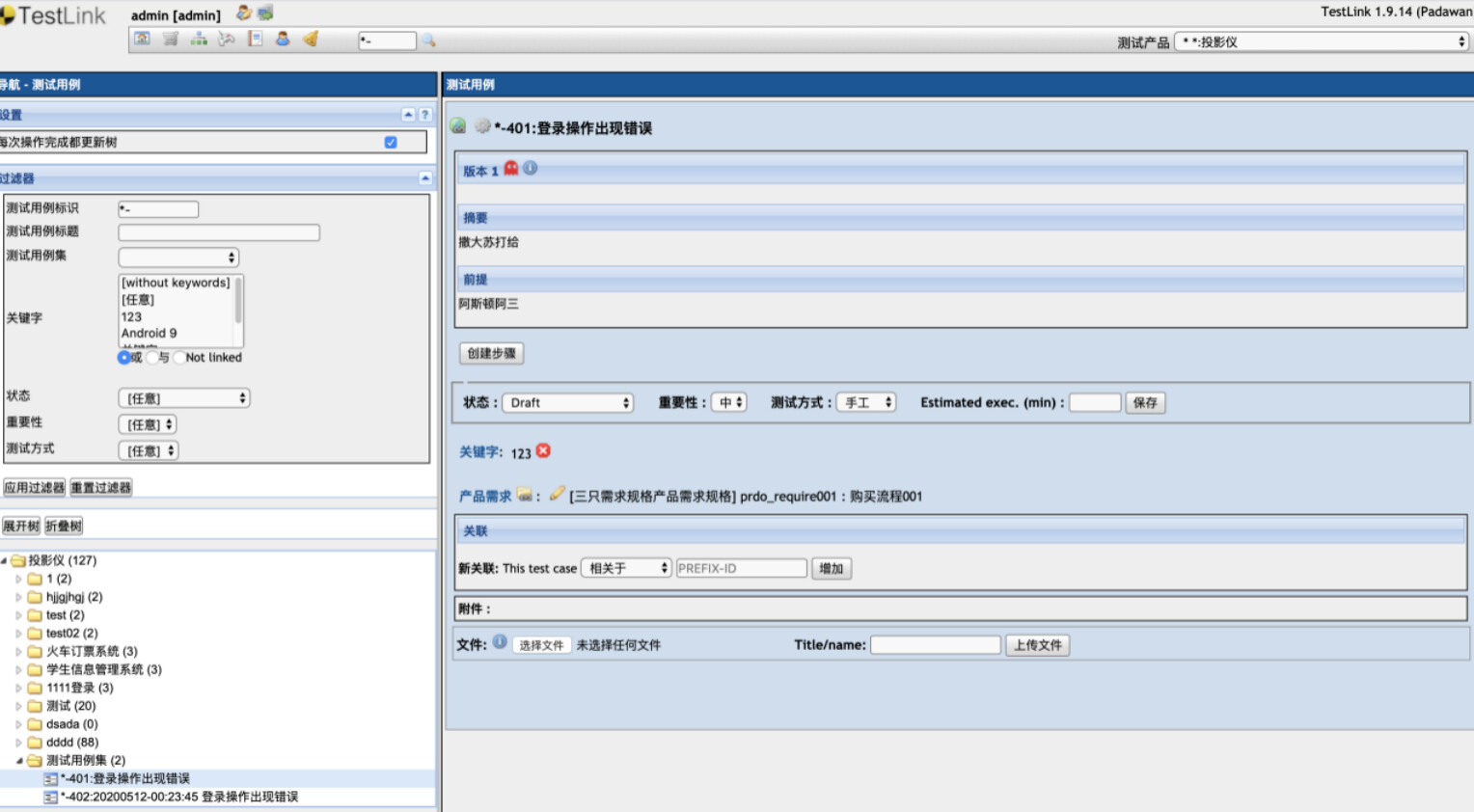Click 折叠树 collapse tree button

(x=64, y=527)
